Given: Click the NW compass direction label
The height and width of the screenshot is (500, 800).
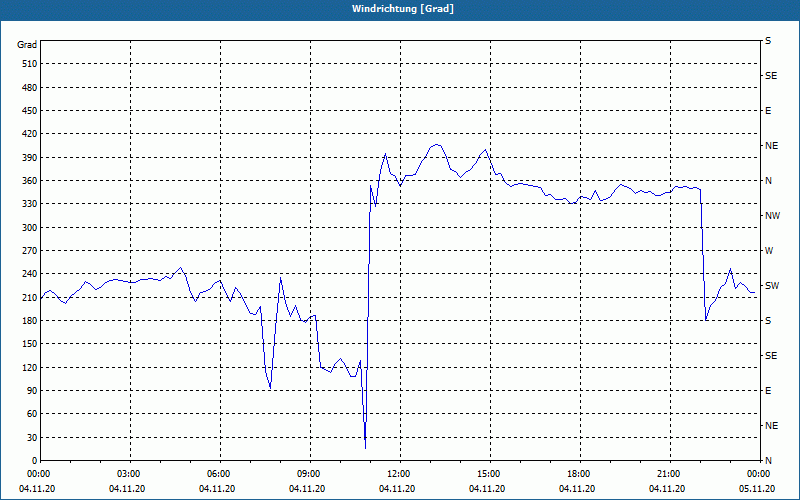Looking at the screenshot, I should 773,216.
